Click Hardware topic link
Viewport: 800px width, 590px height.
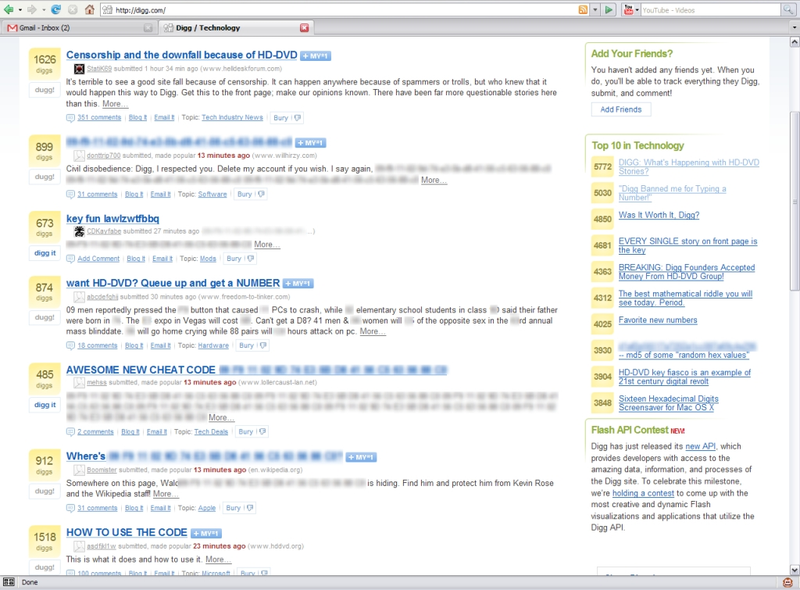coord(213,346)
